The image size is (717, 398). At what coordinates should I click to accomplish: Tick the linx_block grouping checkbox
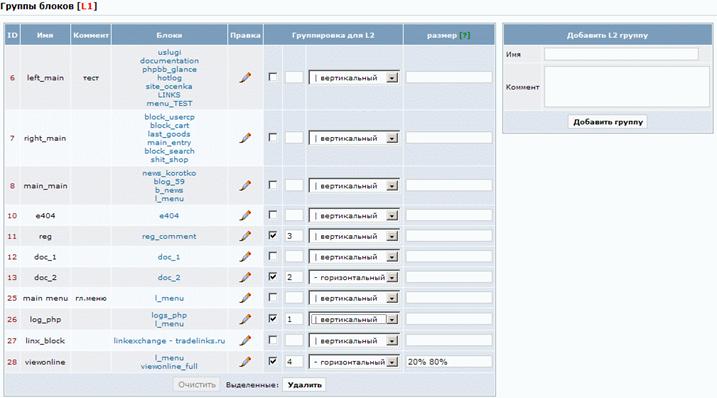click(273, 340)
